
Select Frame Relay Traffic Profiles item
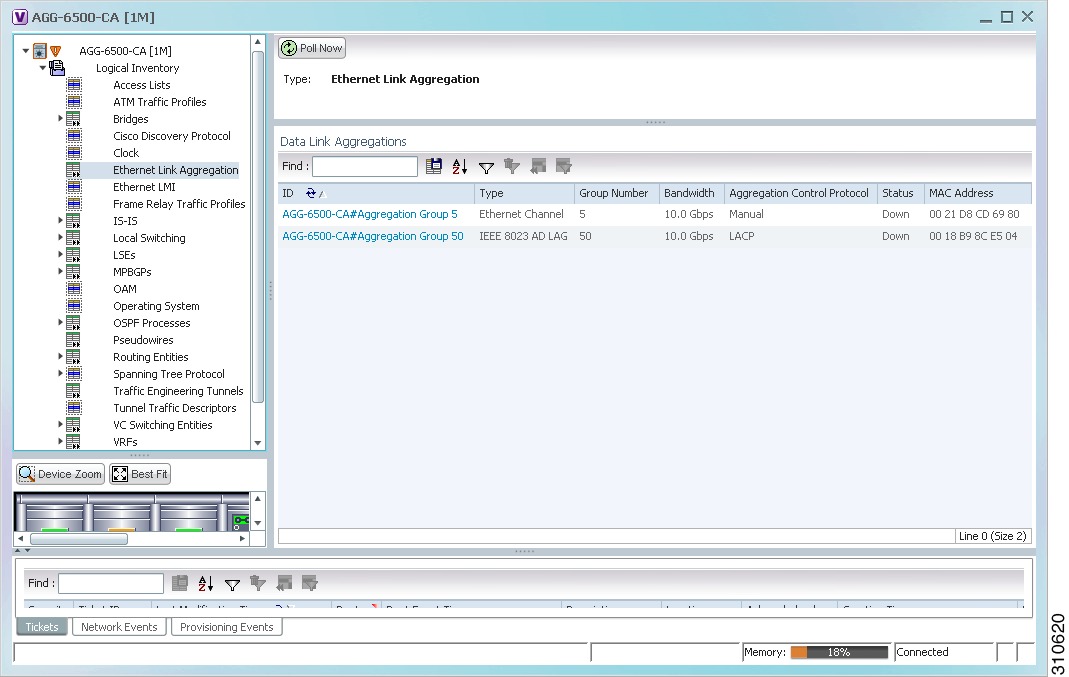coord(179,205)
